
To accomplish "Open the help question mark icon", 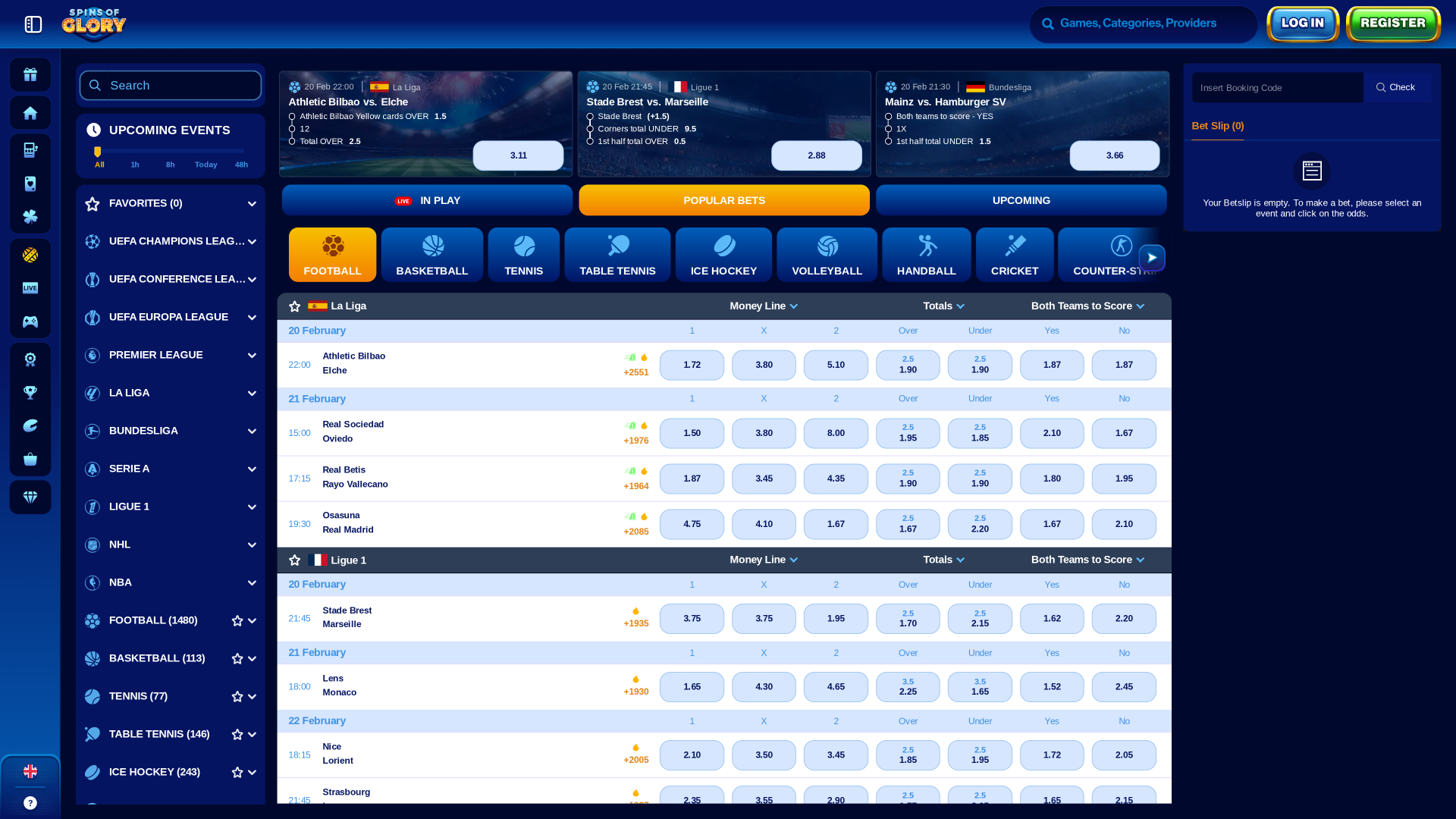I will point(30,802).
